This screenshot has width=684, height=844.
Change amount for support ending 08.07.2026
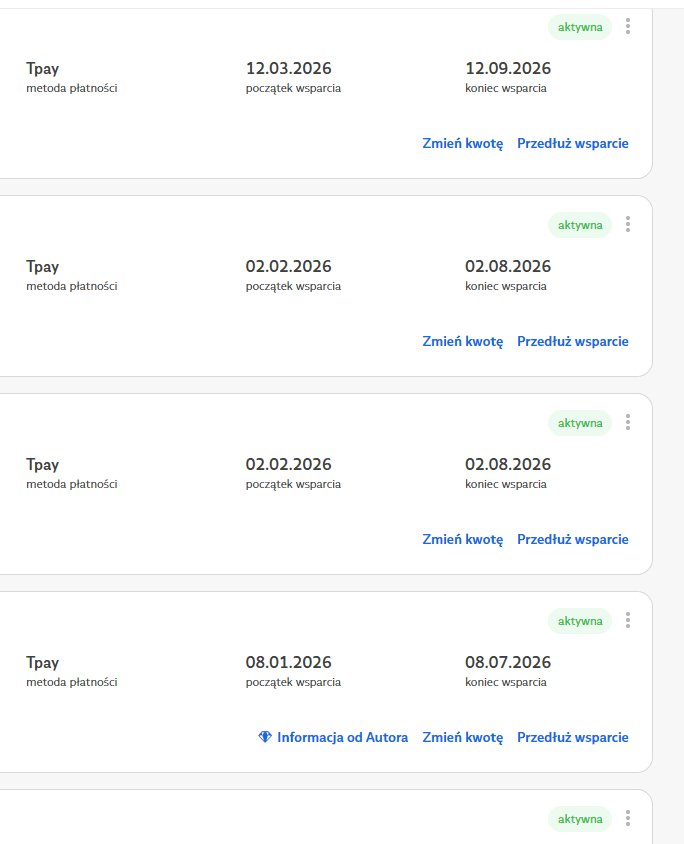point(463,737)
